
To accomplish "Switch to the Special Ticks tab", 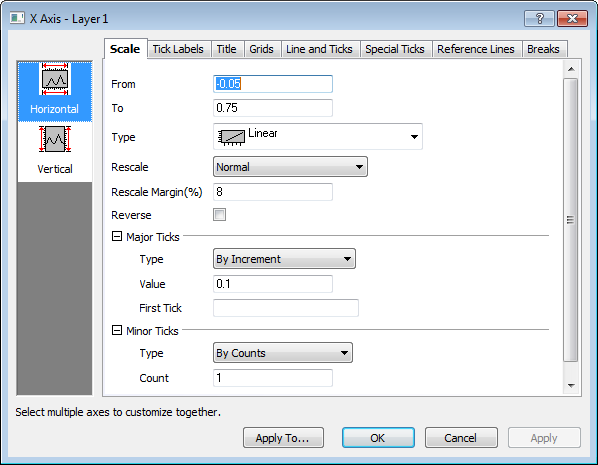I will pyautogui.click(x=395, y=49).
